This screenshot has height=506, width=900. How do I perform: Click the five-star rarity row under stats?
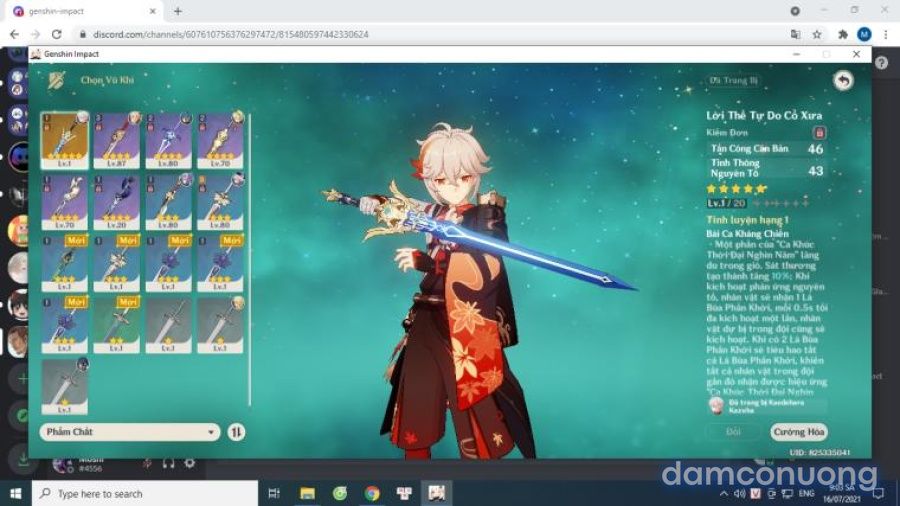click(x=736, y=189)
